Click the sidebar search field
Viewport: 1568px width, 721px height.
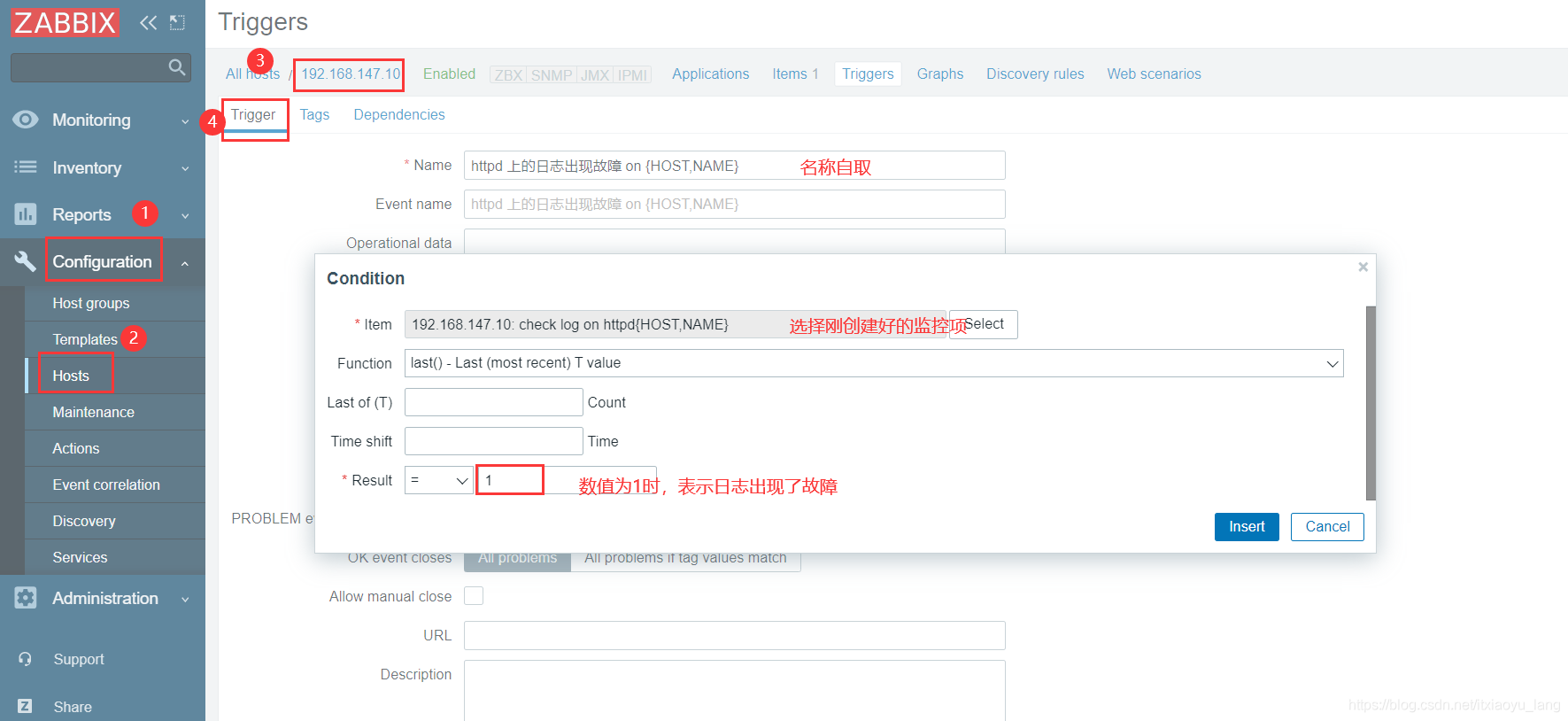(x=89, y=67)
